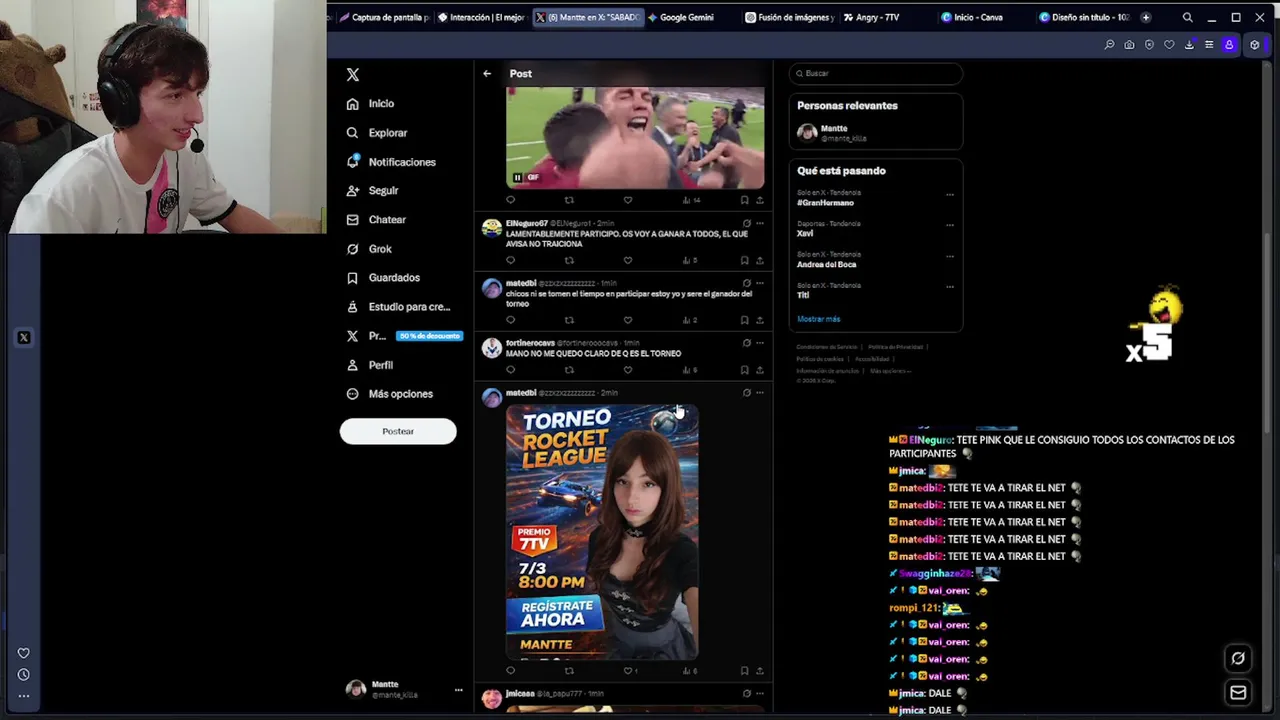Click Grok icon on ElNeguro67's reply
The width and height of the screenshot is (1280, 720).
746,223
